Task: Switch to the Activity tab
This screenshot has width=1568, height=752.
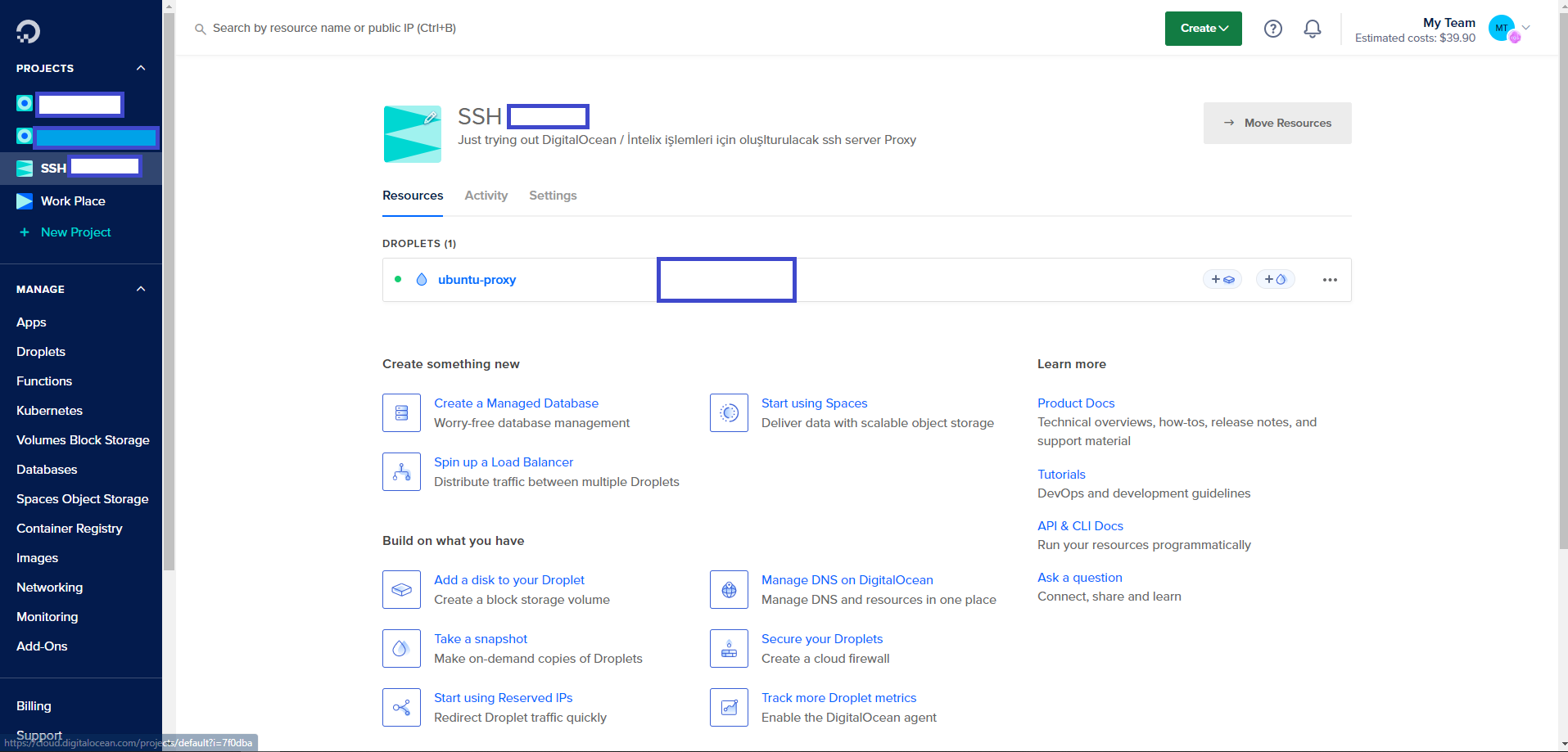Action: [x=486, y=196]
